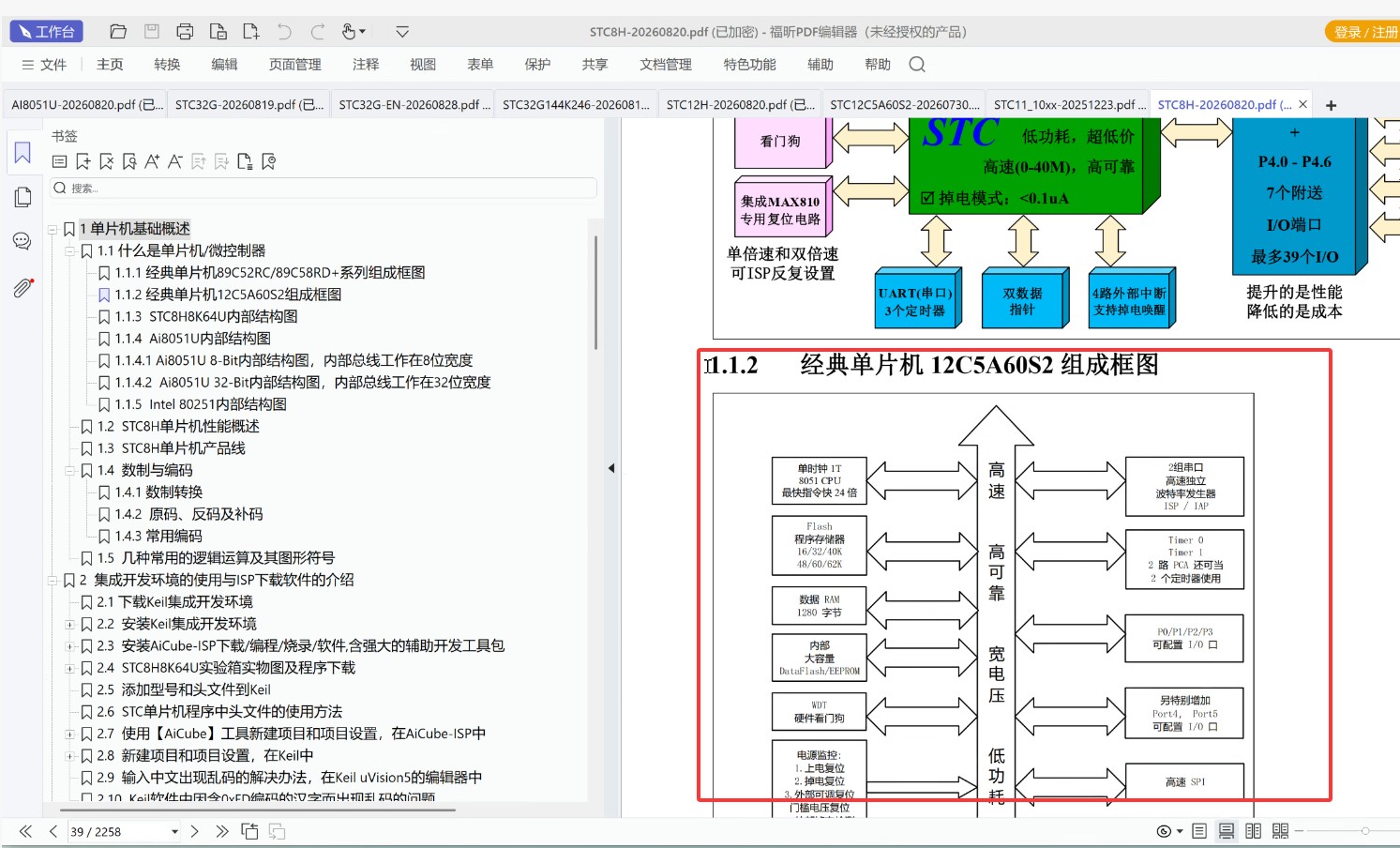The image size is (1400, 848).
Task: Switch to STC12H-20260820.pdf document tab
Action: [x=740, y=105]
